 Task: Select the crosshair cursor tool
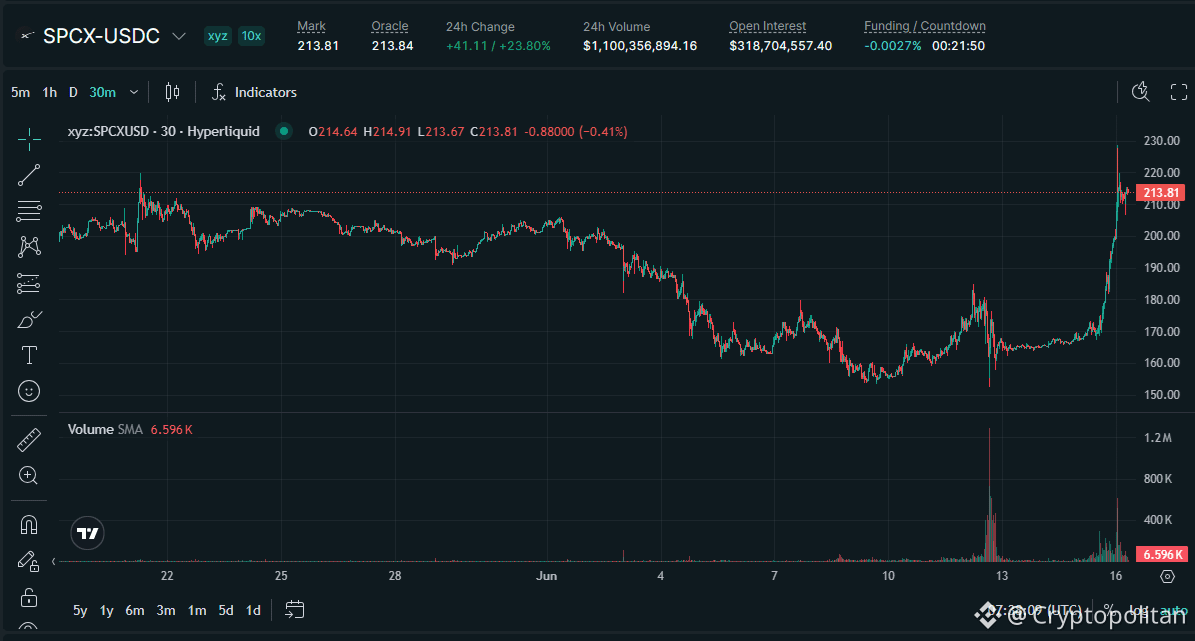point(29,139)
